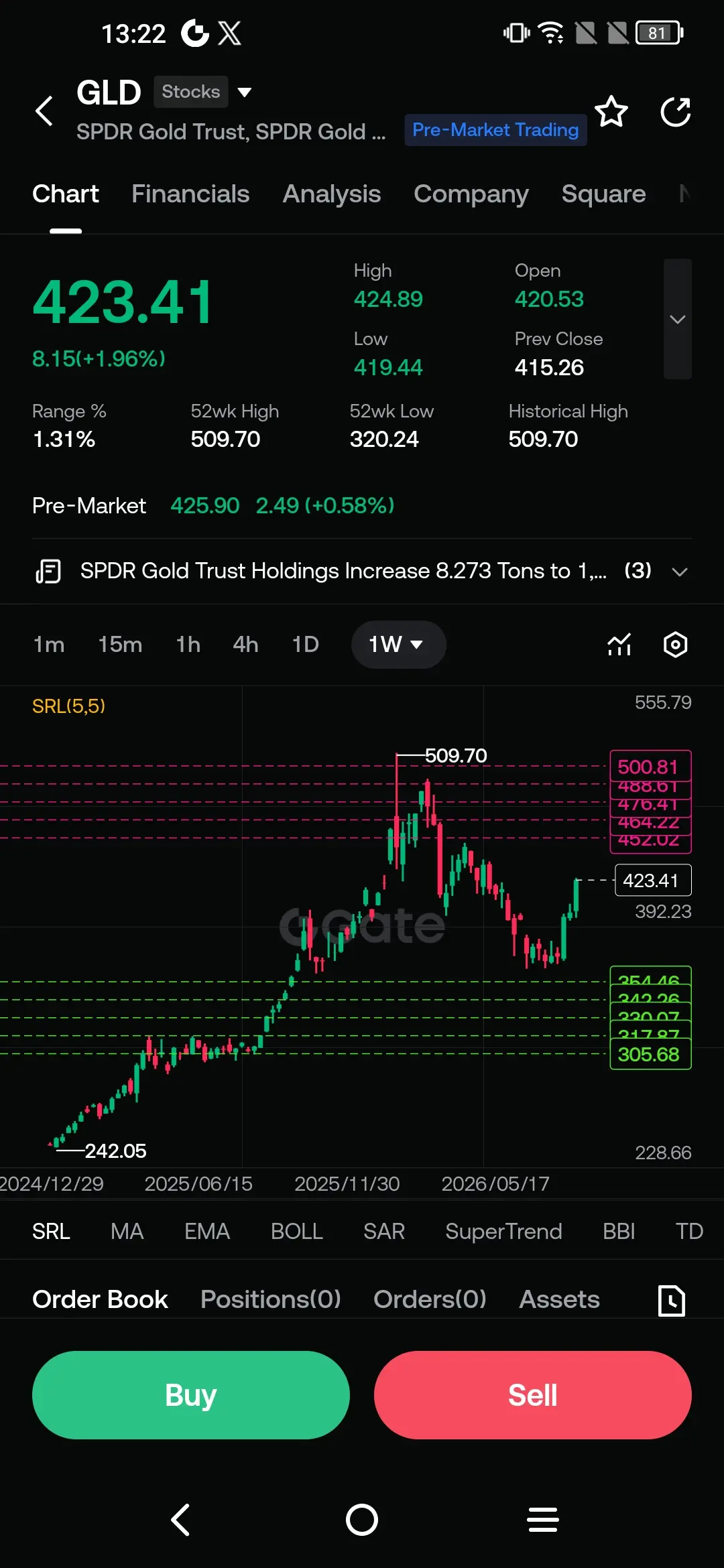Viewport: 724px width, 1568px height.
Task: Open order history clock-document icon
Action: click(x=672, y=1301)
